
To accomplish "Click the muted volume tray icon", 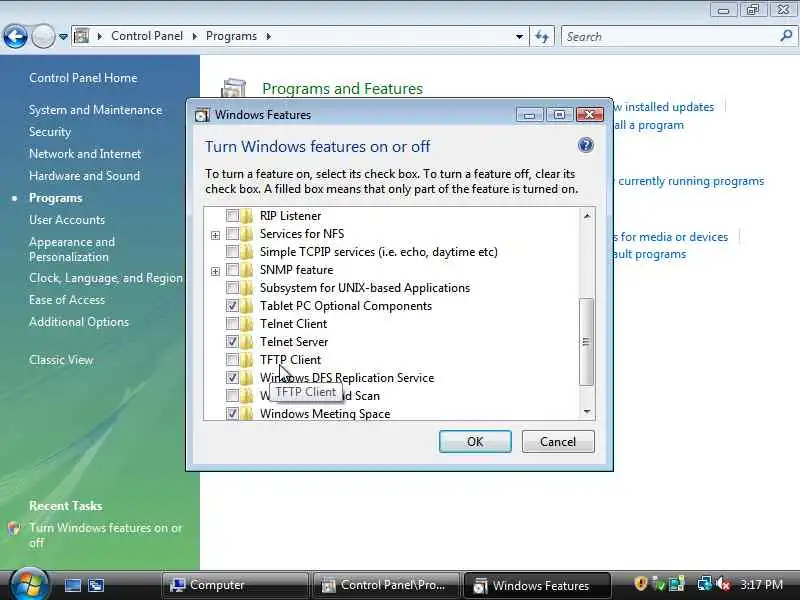I will 723,584.
